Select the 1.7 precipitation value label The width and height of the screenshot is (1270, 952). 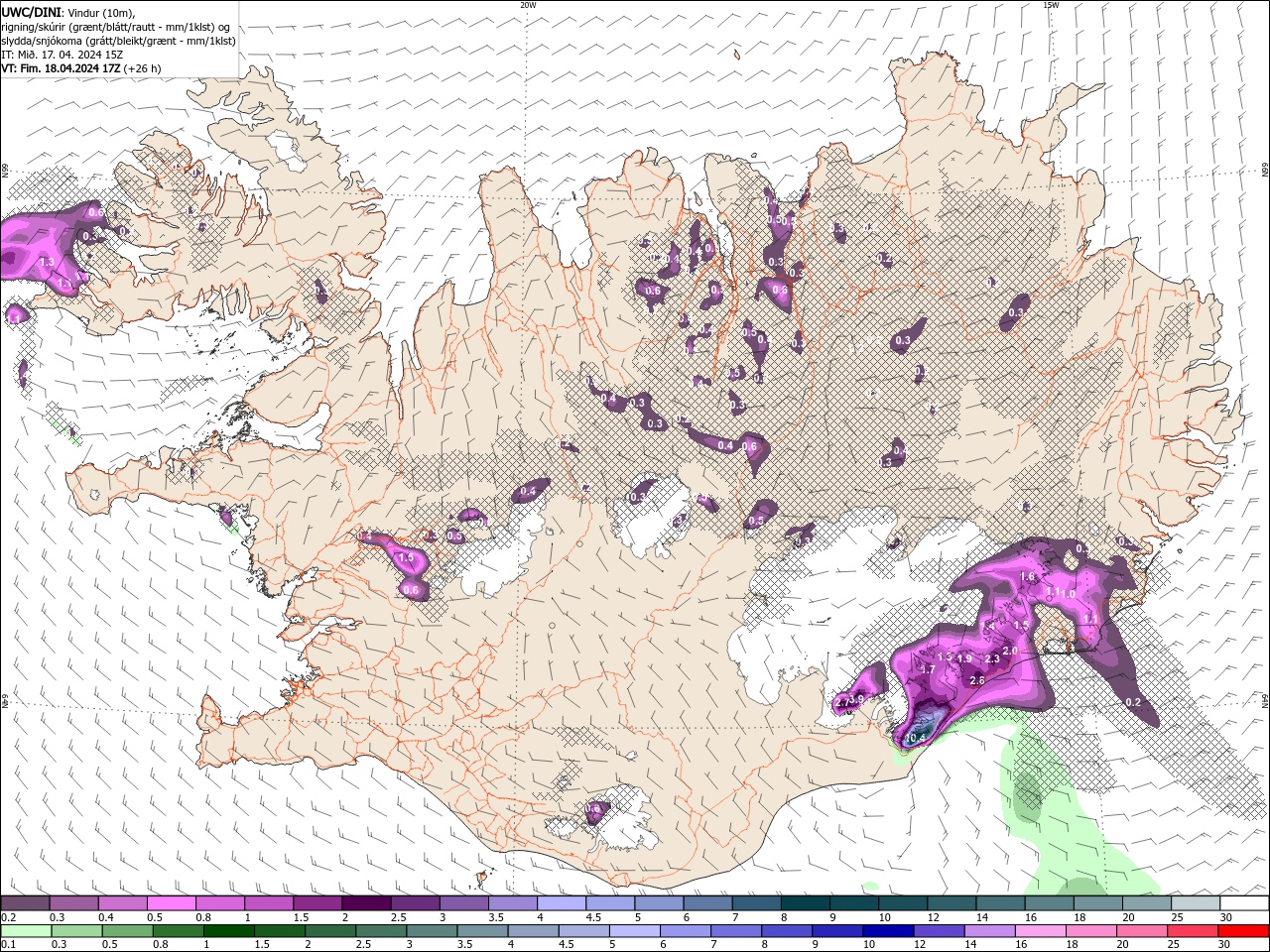[x=928, y=670]
